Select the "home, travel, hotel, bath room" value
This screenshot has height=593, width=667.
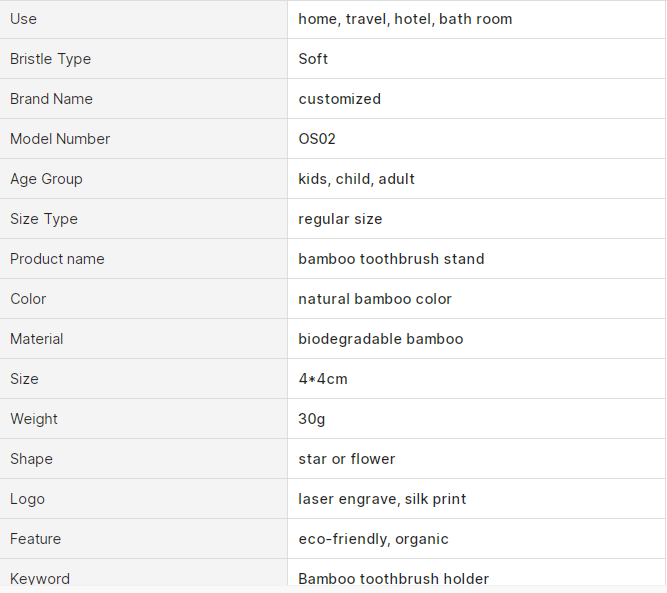[x=405, y=19]
